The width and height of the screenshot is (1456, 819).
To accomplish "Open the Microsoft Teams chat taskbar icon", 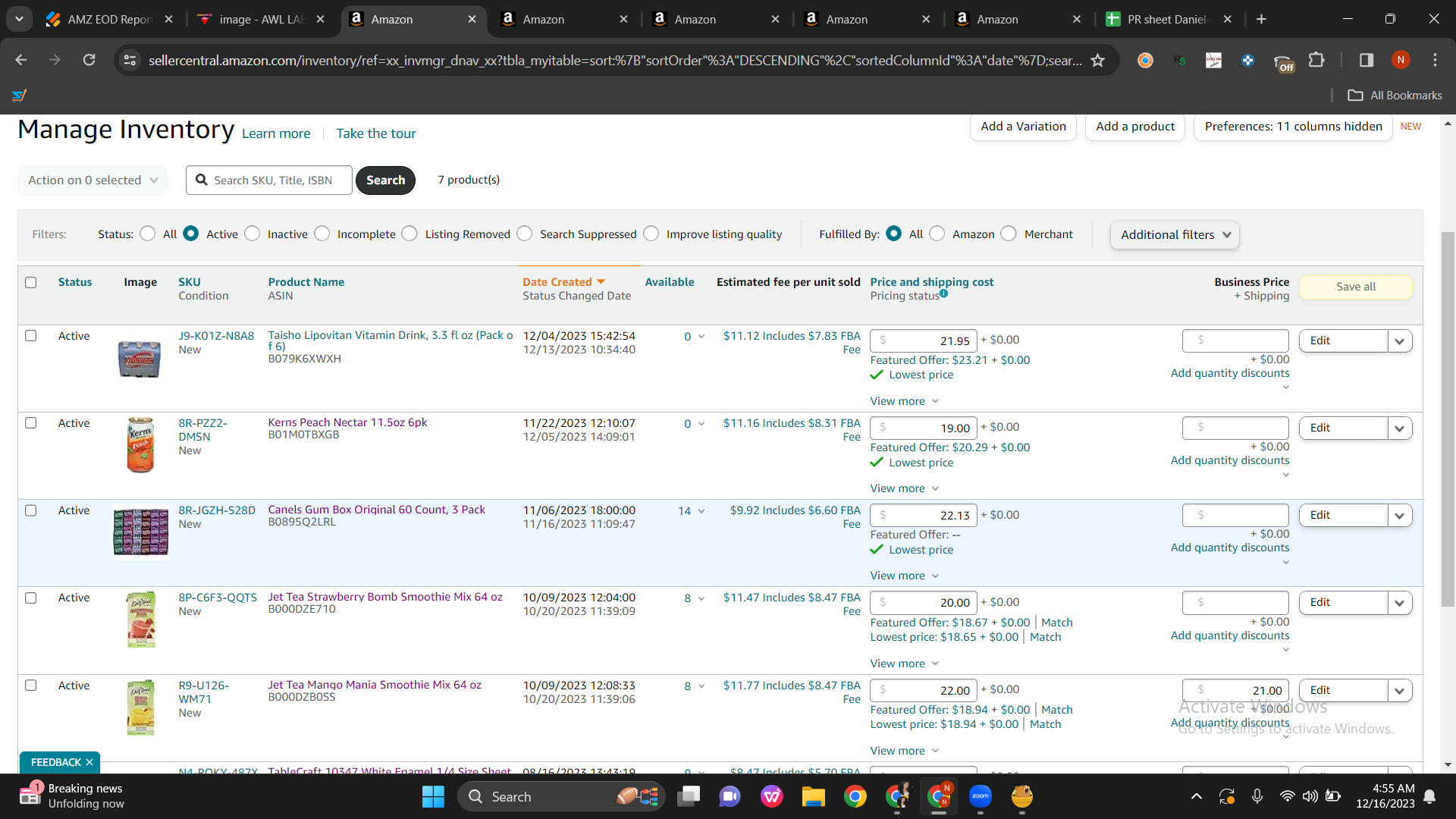I will (730, 796).
